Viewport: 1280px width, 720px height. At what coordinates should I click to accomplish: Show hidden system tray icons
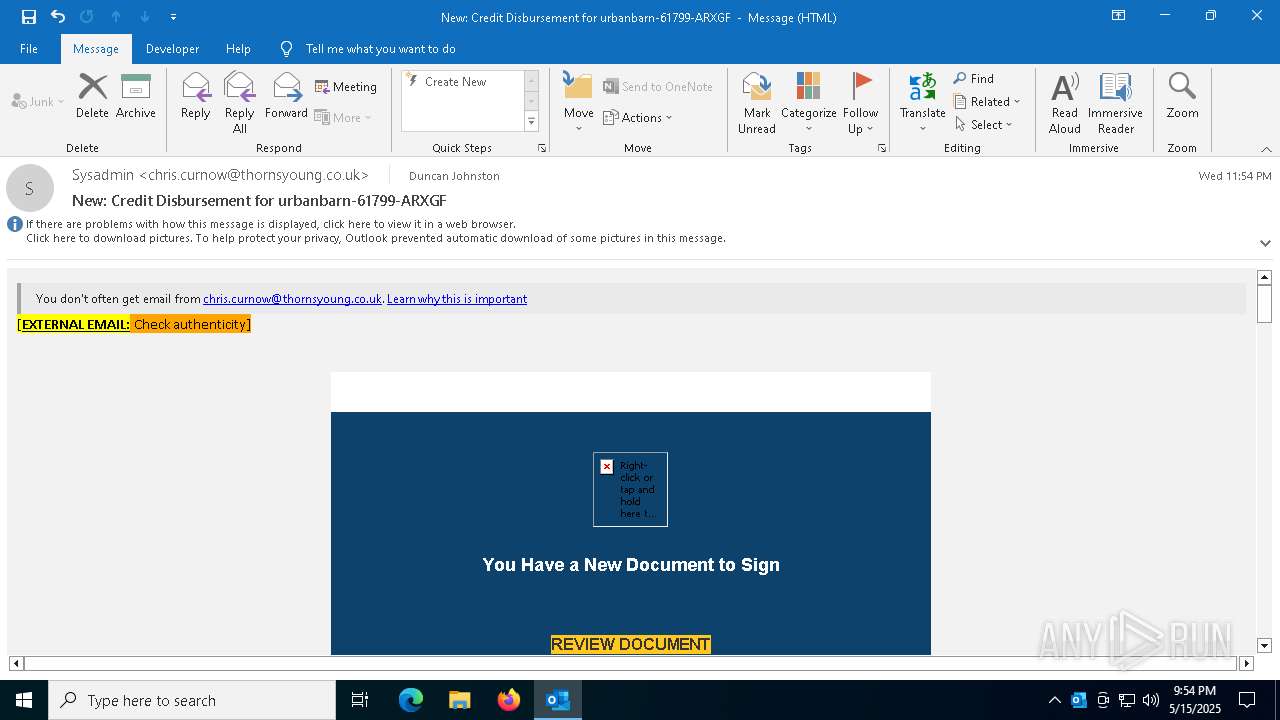(x=1054, y=700)
